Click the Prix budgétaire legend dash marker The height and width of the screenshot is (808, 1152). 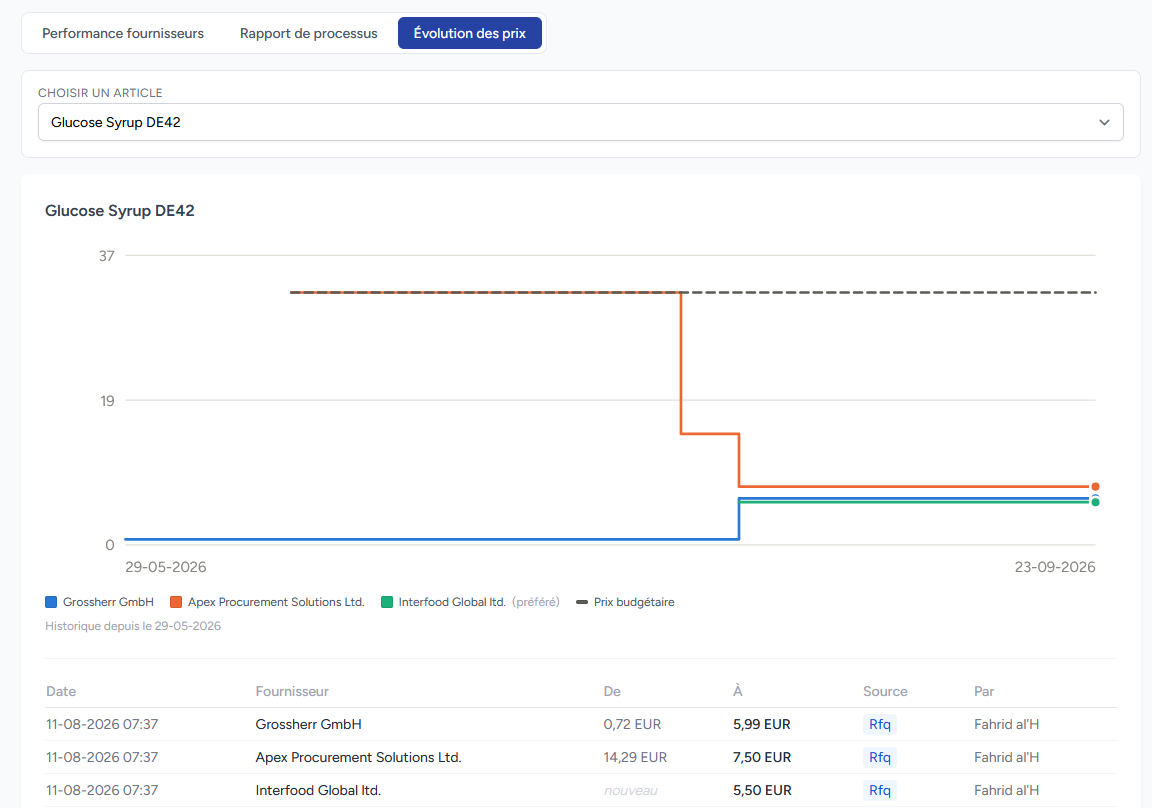582,602
